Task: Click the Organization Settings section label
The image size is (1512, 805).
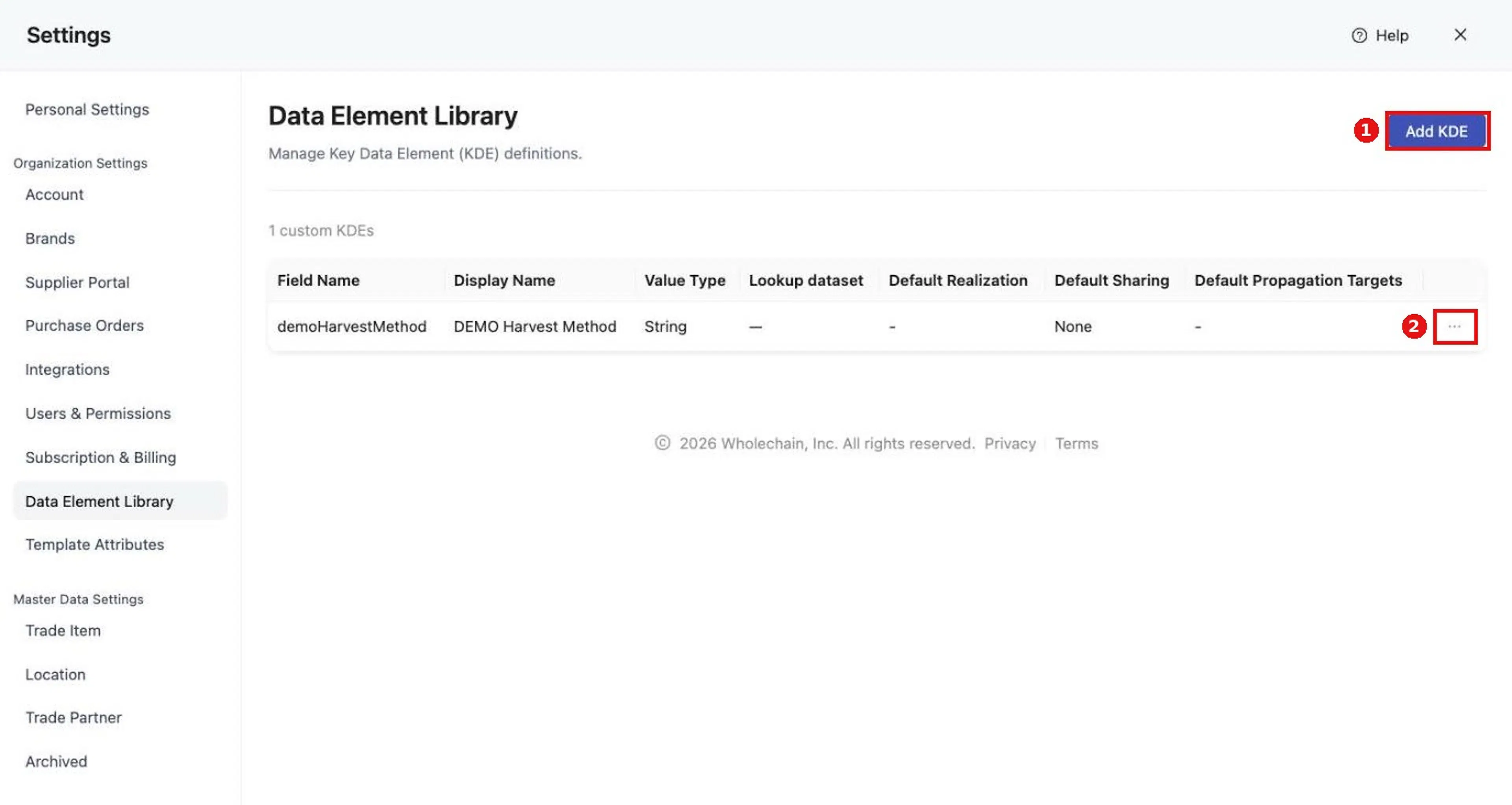Action: point(80,163)
